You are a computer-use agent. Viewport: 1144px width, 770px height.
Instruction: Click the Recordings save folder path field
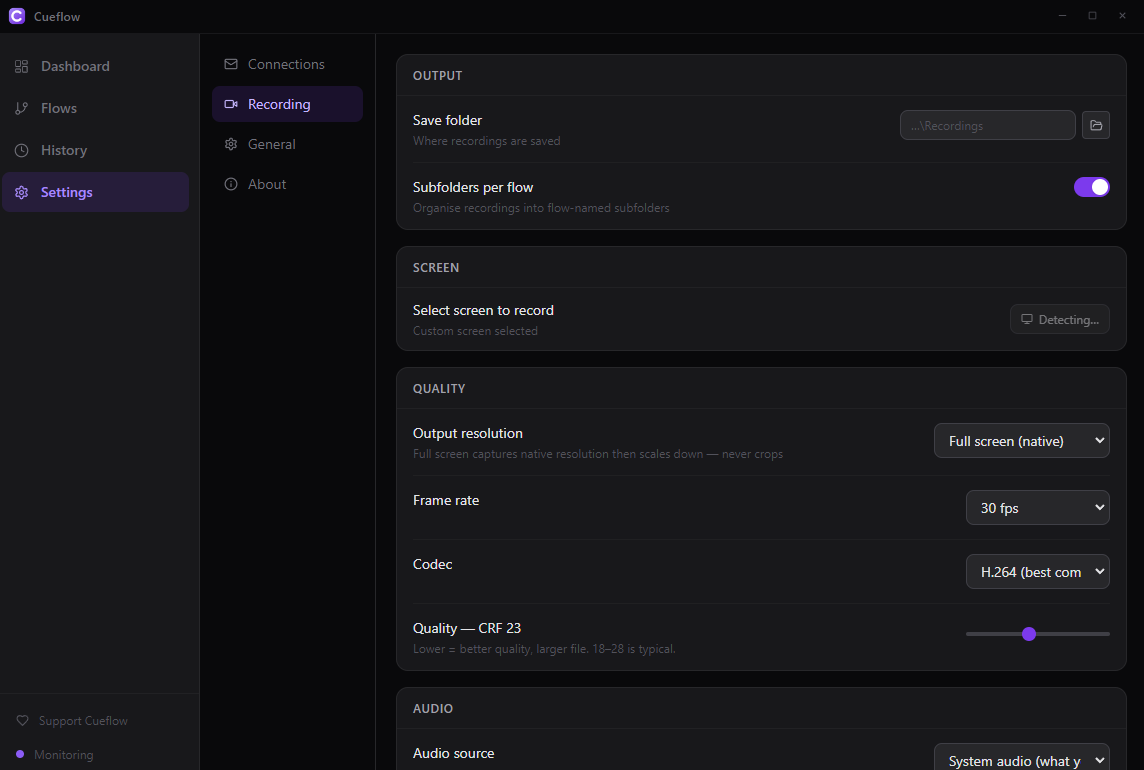[987, 126]
